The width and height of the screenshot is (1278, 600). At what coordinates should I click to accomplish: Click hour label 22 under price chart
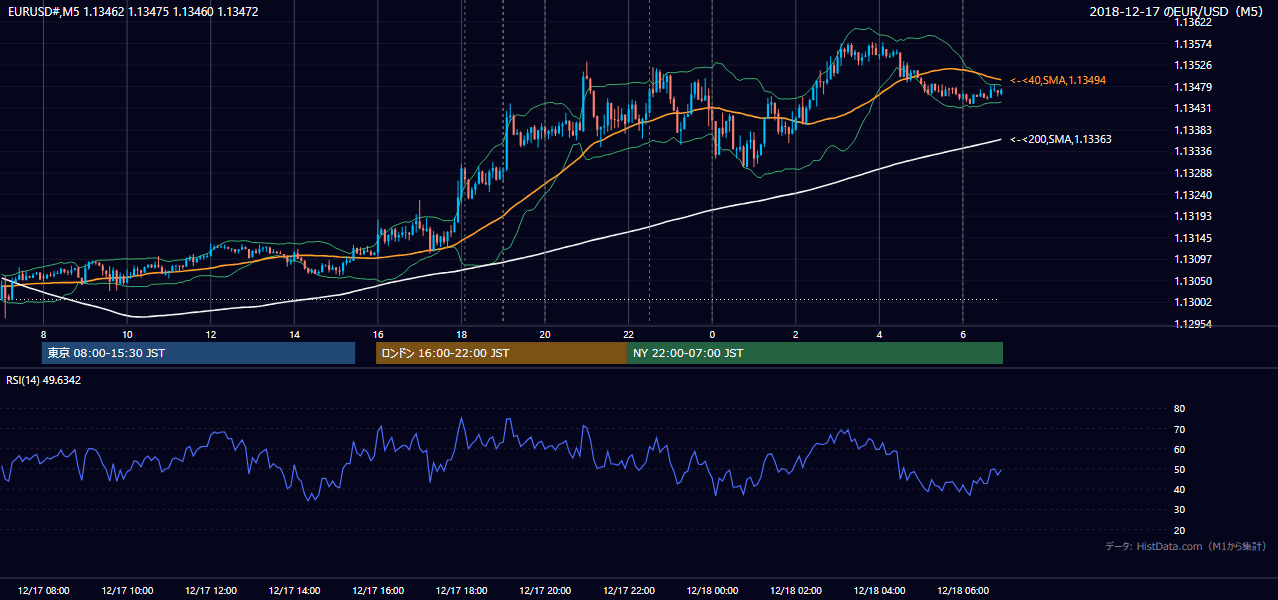tap(629, 334)
